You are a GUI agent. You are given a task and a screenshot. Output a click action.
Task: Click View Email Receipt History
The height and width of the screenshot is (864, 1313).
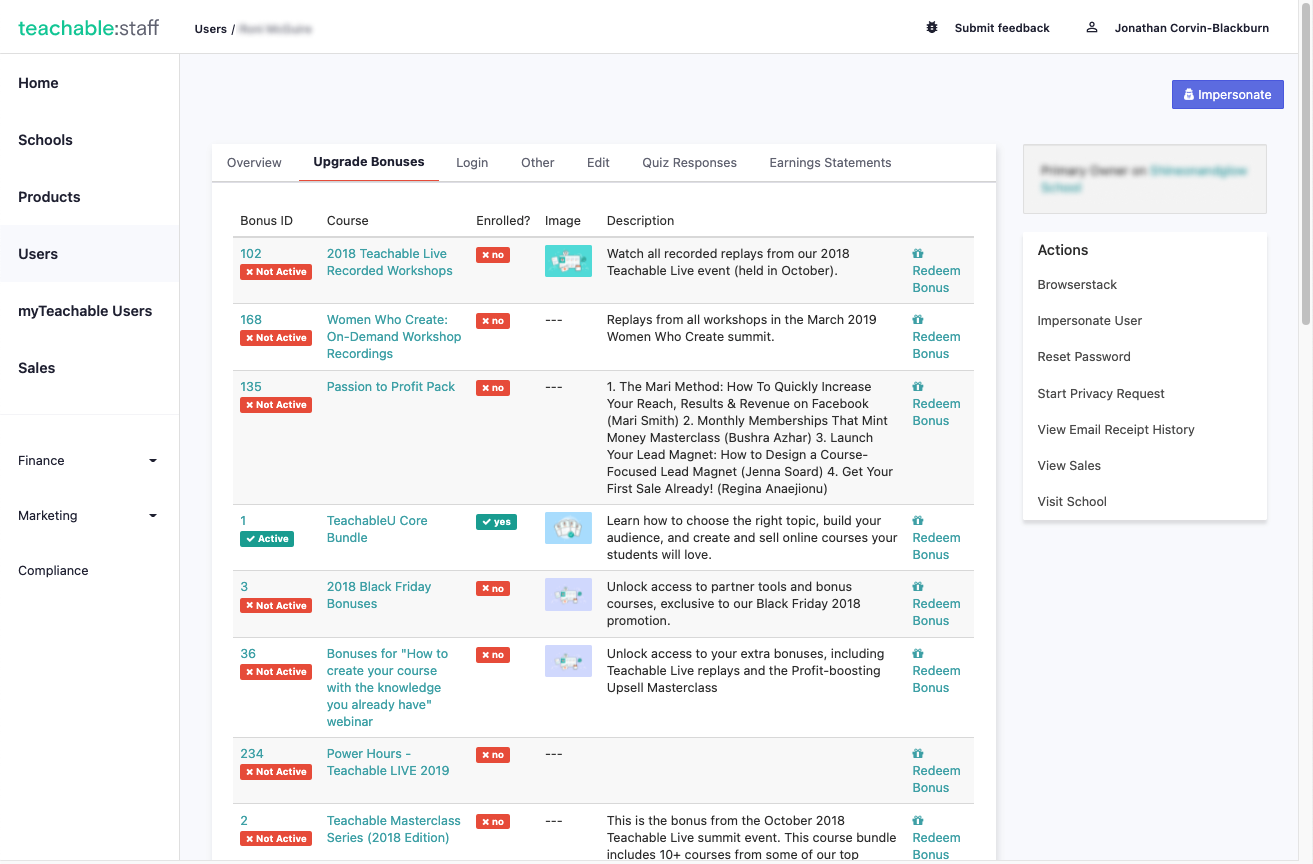[x=1116, y=430]
